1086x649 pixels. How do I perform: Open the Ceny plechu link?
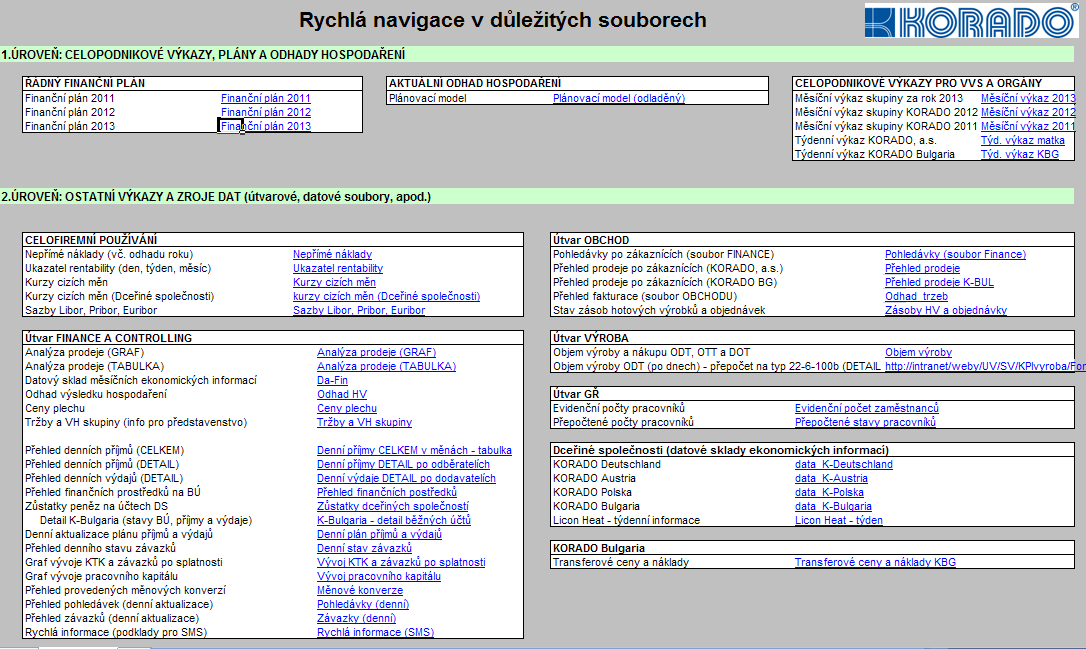pos(347,408)
